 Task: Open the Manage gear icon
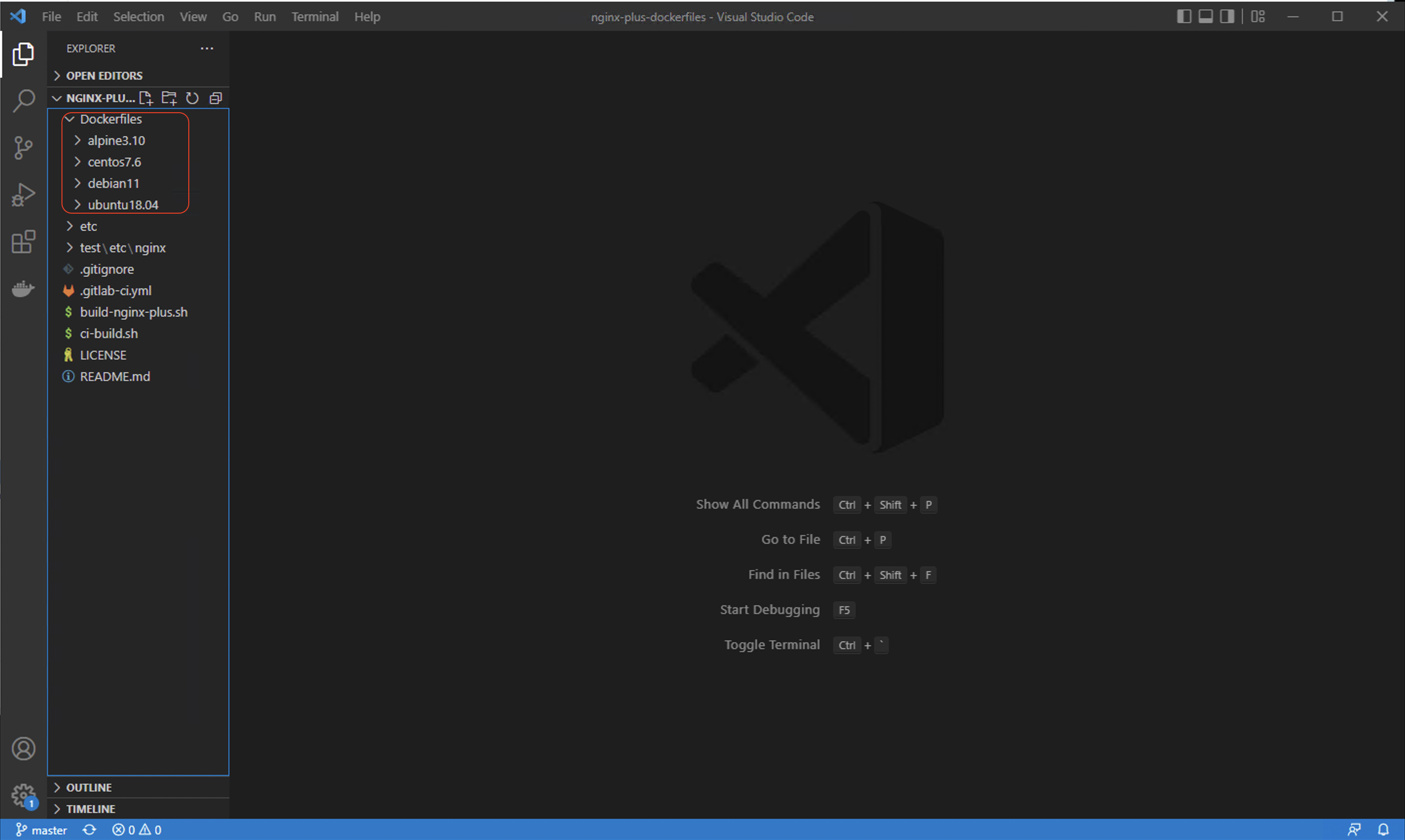tap(23, 796)
